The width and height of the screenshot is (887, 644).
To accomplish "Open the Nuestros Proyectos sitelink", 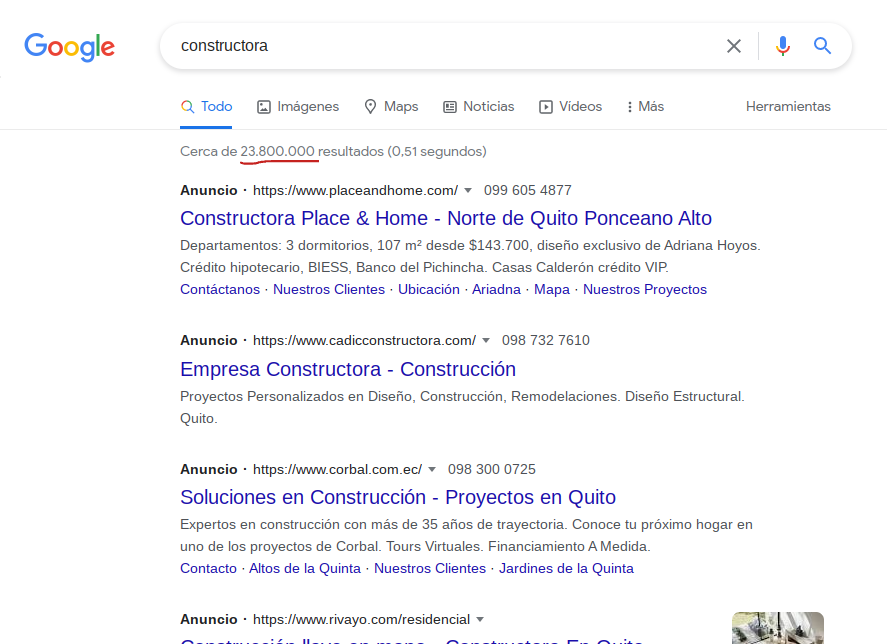I will tap(645, 289).
